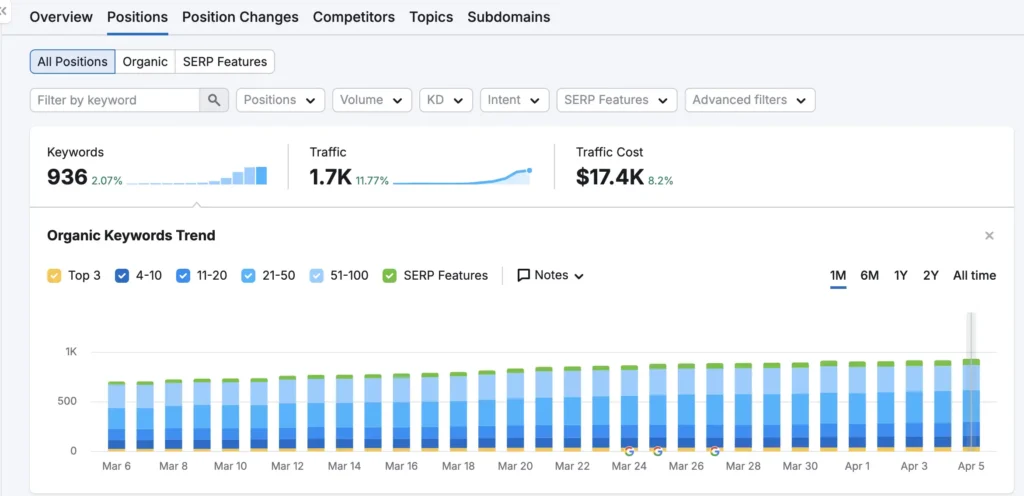This screenshot has width=1024, height=496.
Task: Toggle the 11-20 positions checkbox
Action: (183, 275)
